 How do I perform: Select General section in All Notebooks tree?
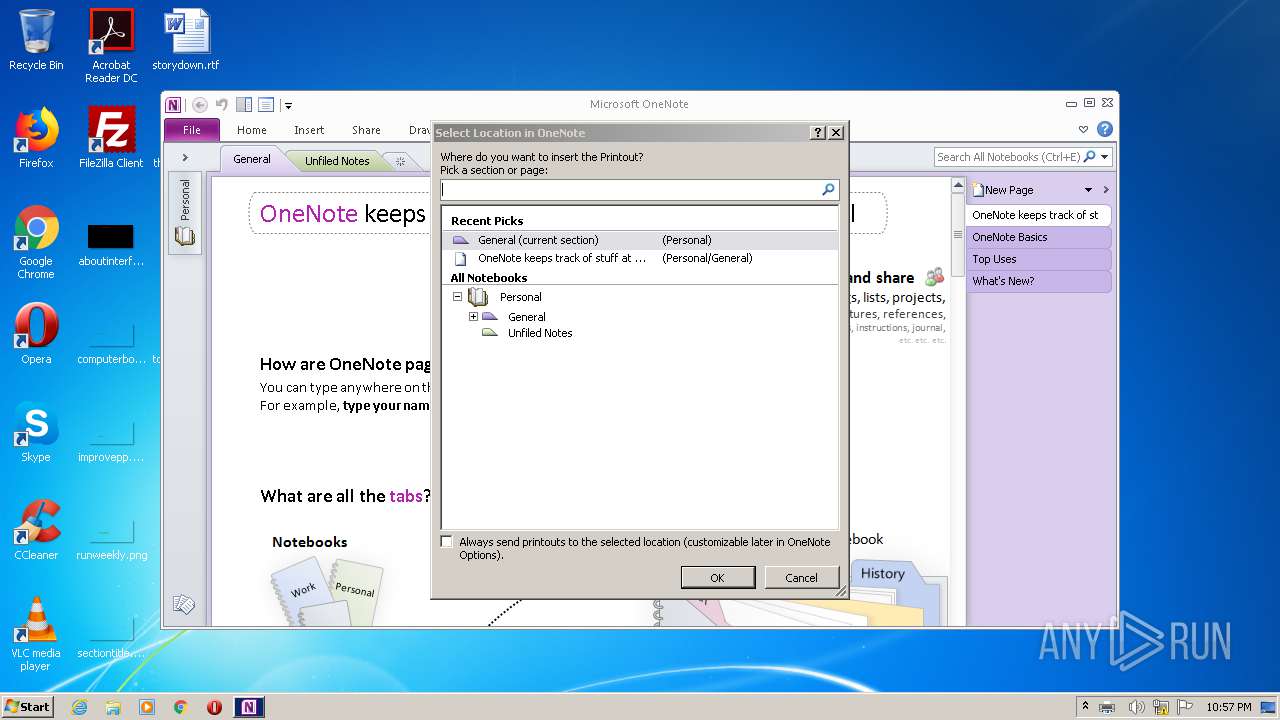pos(527,317)
